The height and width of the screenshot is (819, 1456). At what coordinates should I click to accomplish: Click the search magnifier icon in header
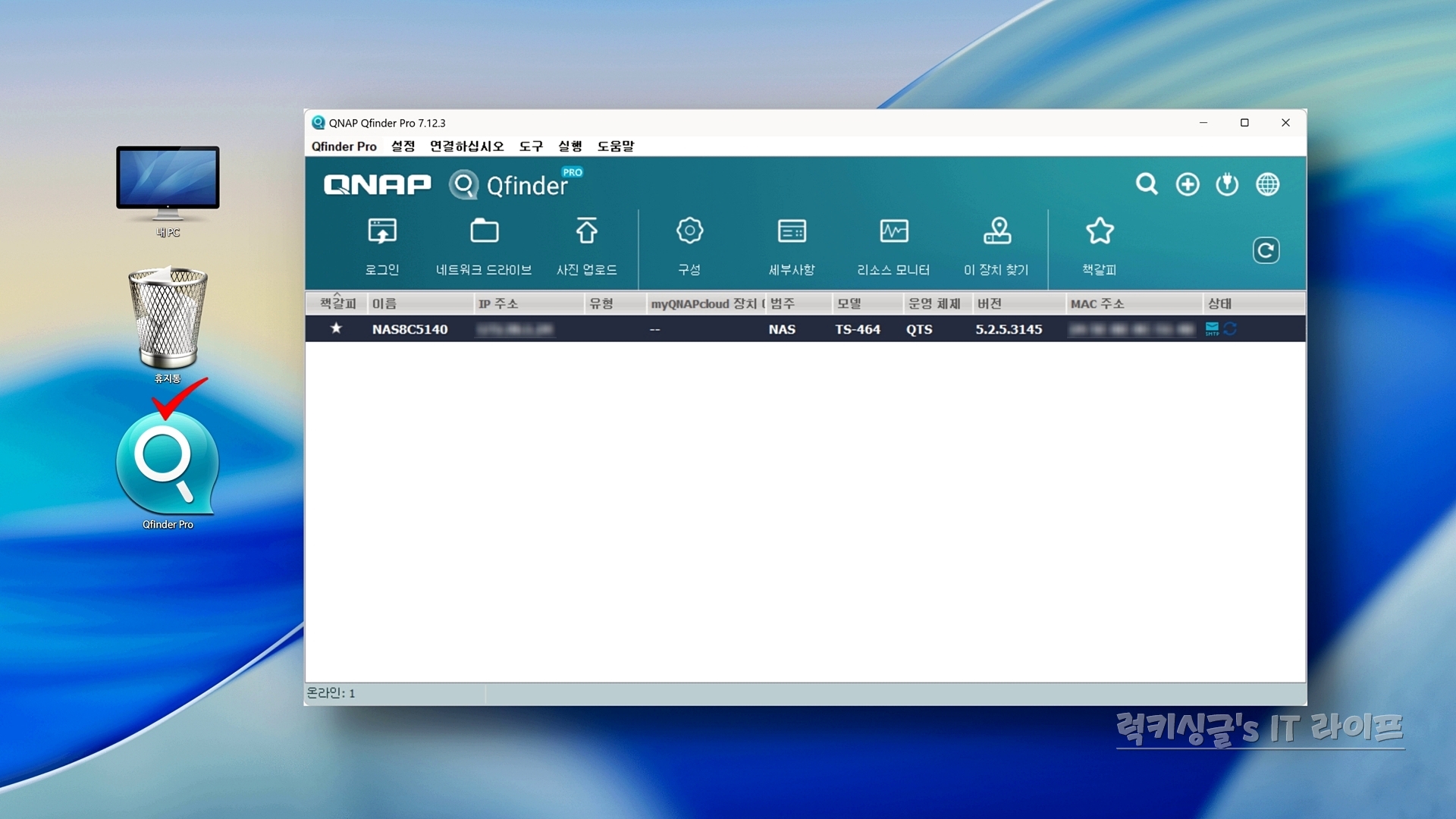click(1147, 184)
